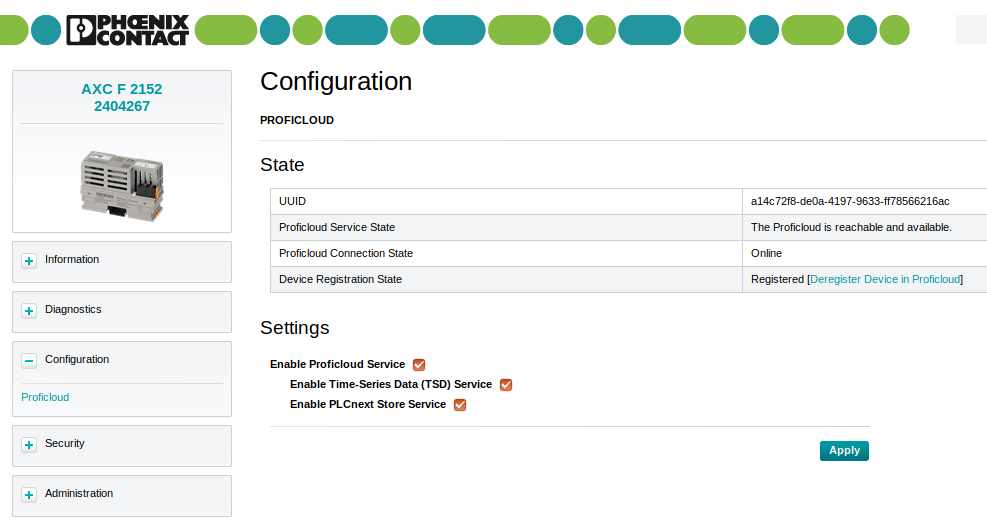987x528 pixels.
Task: Open the Security menu label
Action: tap(64, 443)
